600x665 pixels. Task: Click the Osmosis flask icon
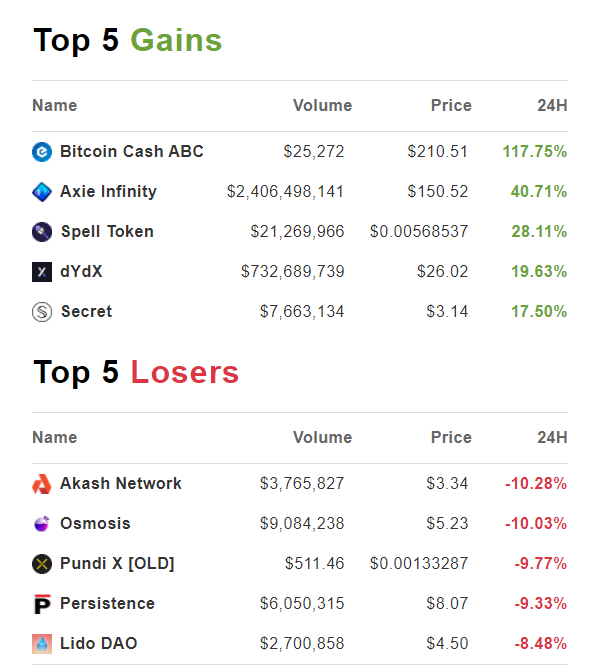click(x=42, y=524)
